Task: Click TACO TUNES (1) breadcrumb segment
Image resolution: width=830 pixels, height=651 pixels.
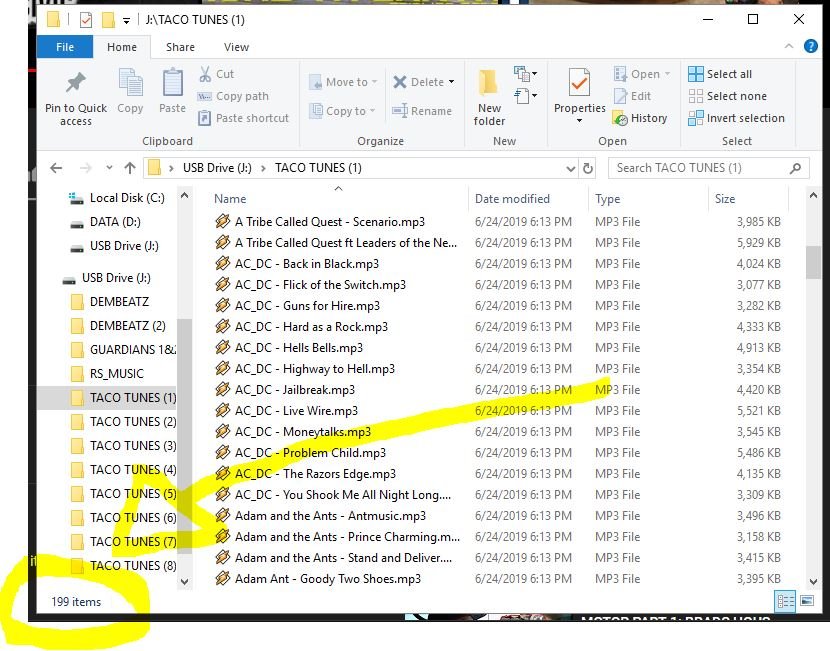Action: 318,168
